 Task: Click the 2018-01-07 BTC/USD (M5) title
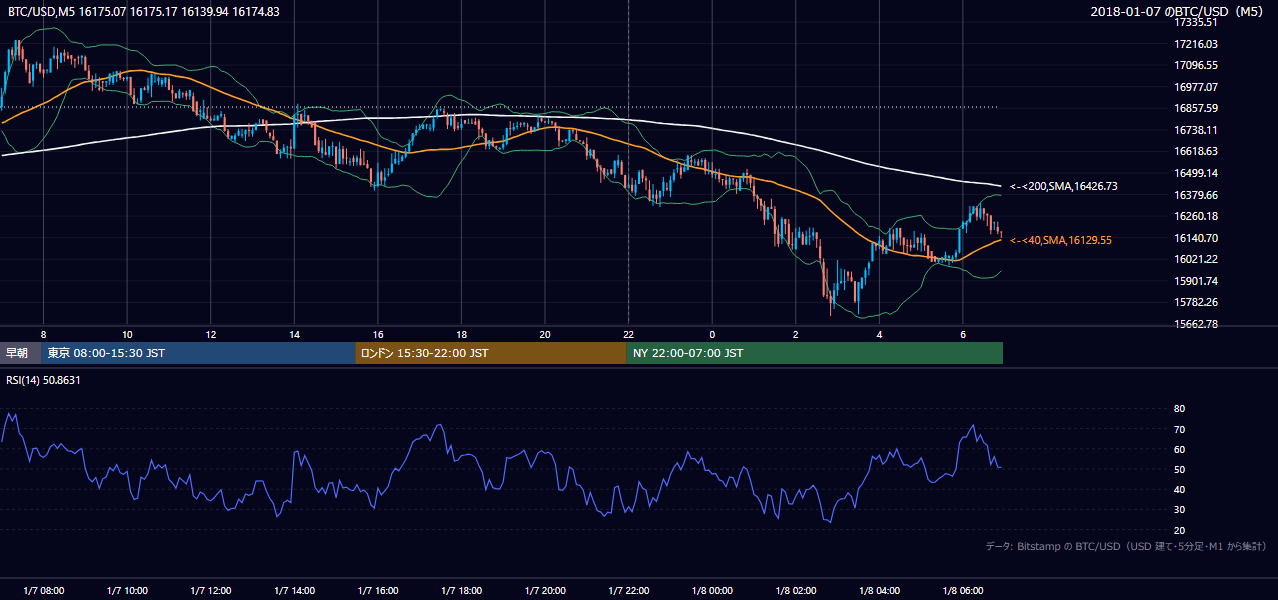[1178, 12]
